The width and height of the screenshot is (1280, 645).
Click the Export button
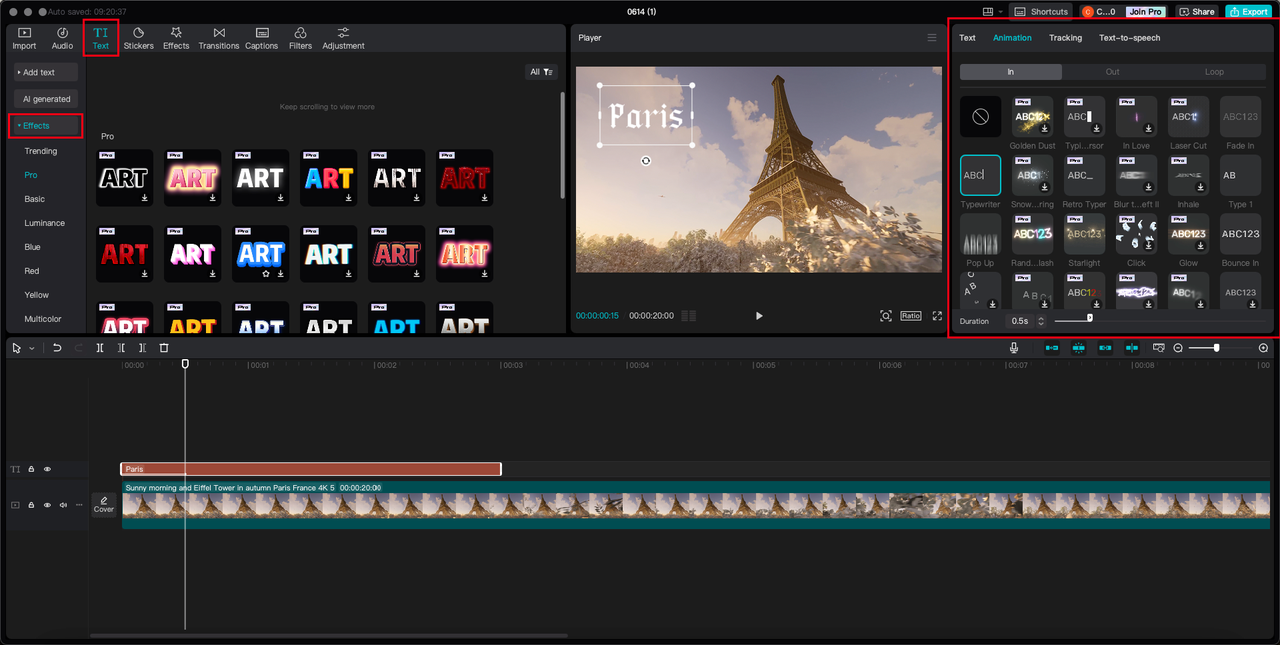[x=1248, y=12]
